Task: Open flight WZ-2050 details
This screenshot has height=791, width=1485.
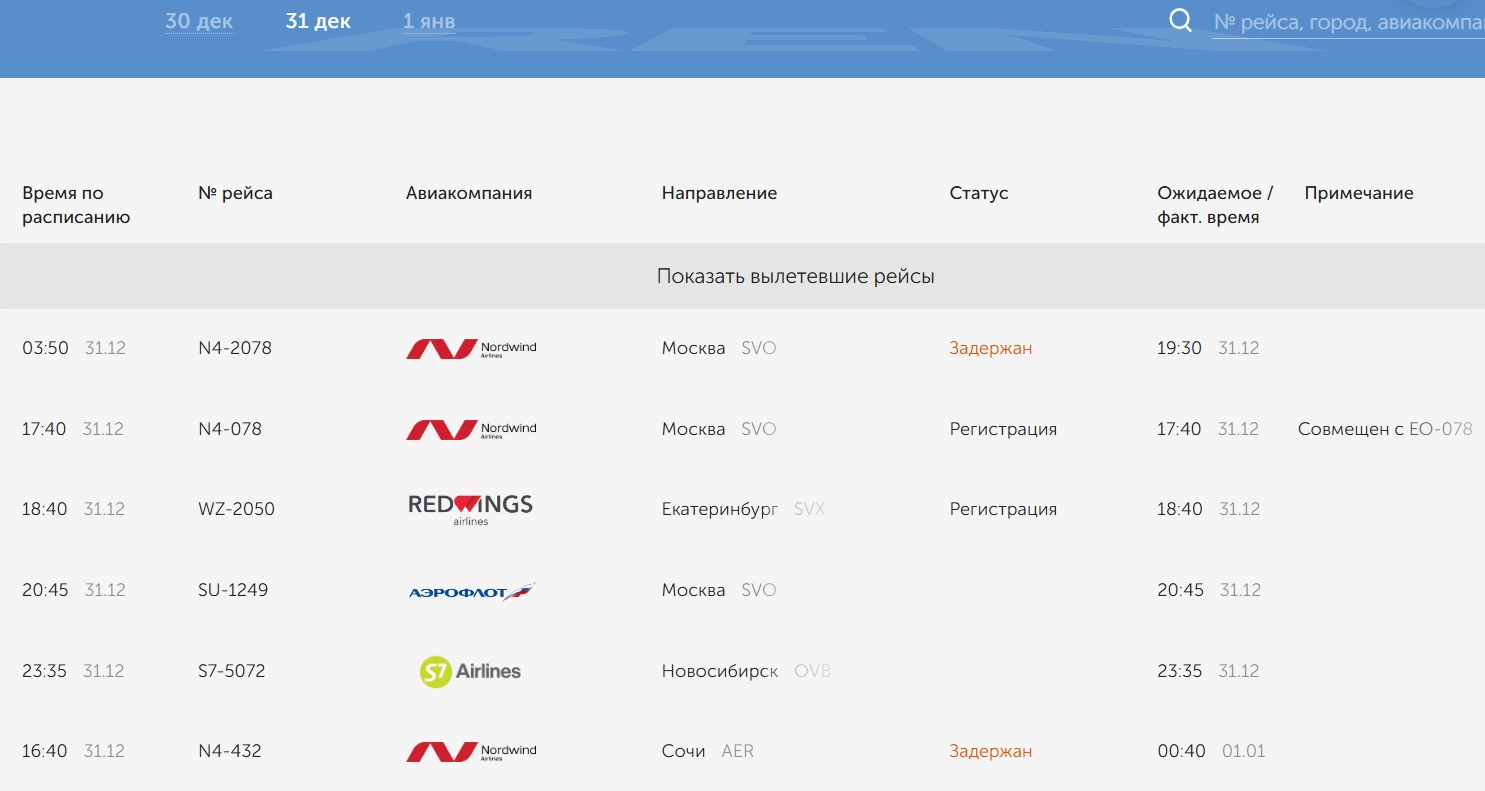Action: tap(236, 509)
